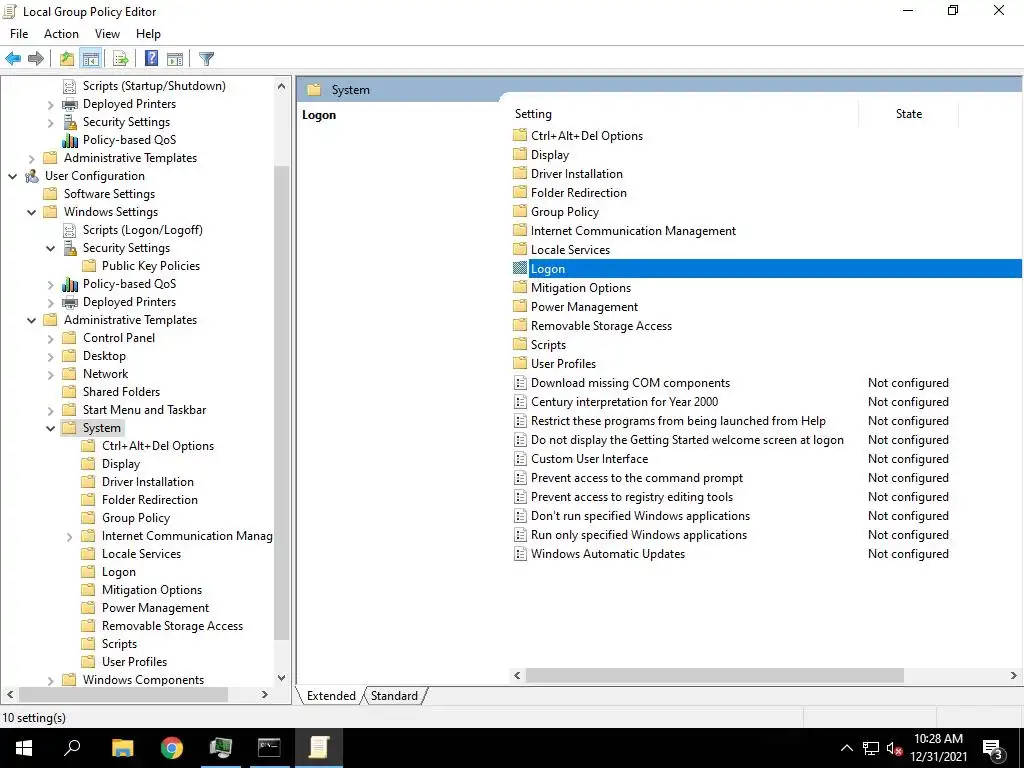
Task: Open File Explorer from taskbar
Action: tap(122, 748)
